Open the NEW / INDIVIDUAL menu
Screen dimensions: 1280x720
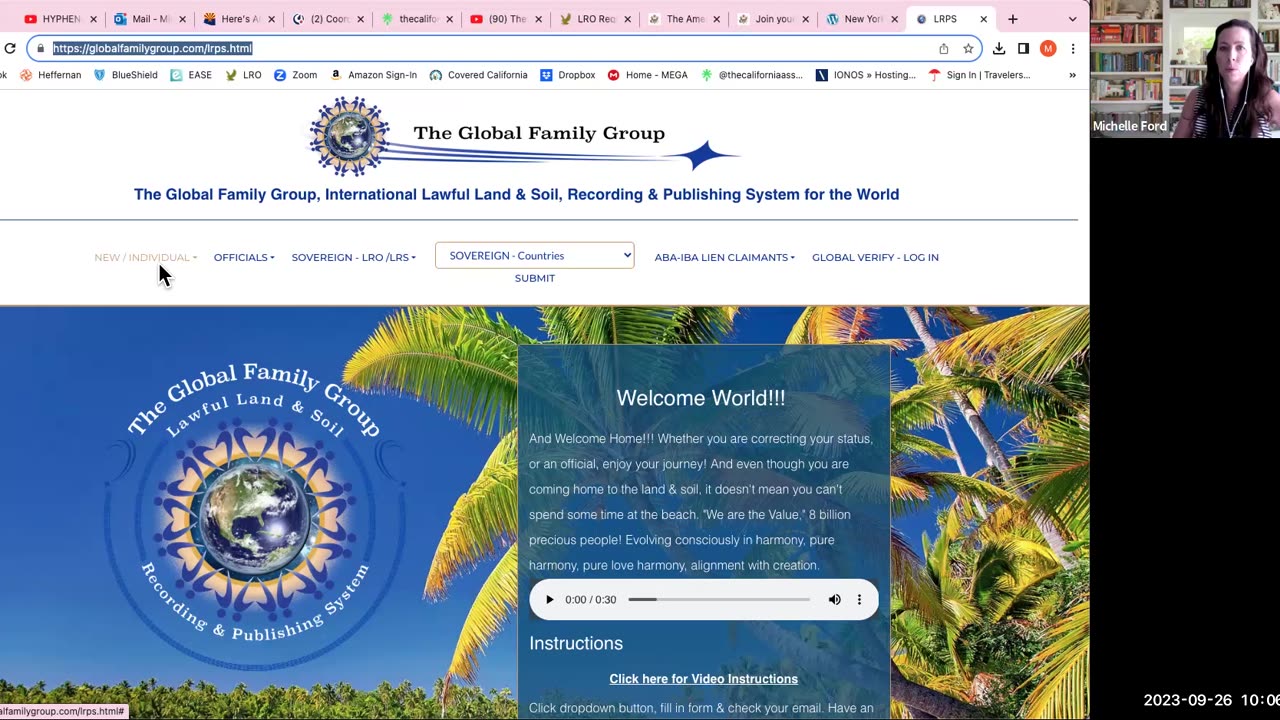(145, 257)
